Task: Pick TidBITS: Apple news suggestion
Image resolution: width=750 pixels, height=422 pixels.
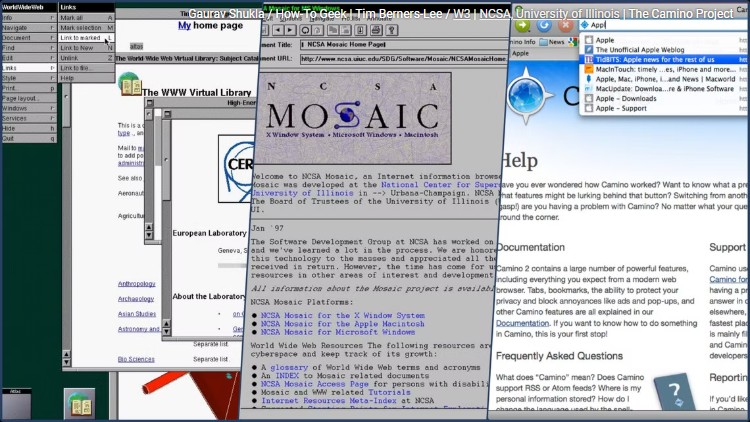Action: click(x=664, y=59)
